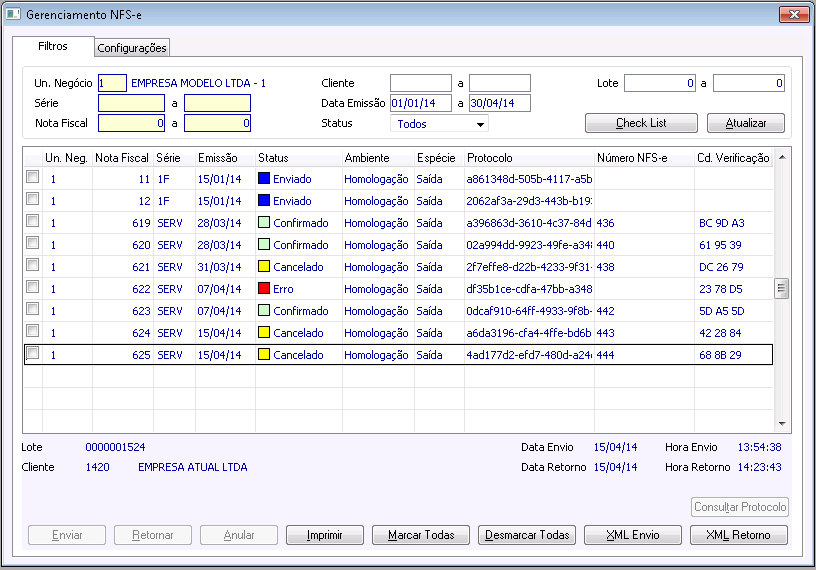This screenshot has height=570, width=816.
Task: Click the Imprimir button
Action: 324,535
